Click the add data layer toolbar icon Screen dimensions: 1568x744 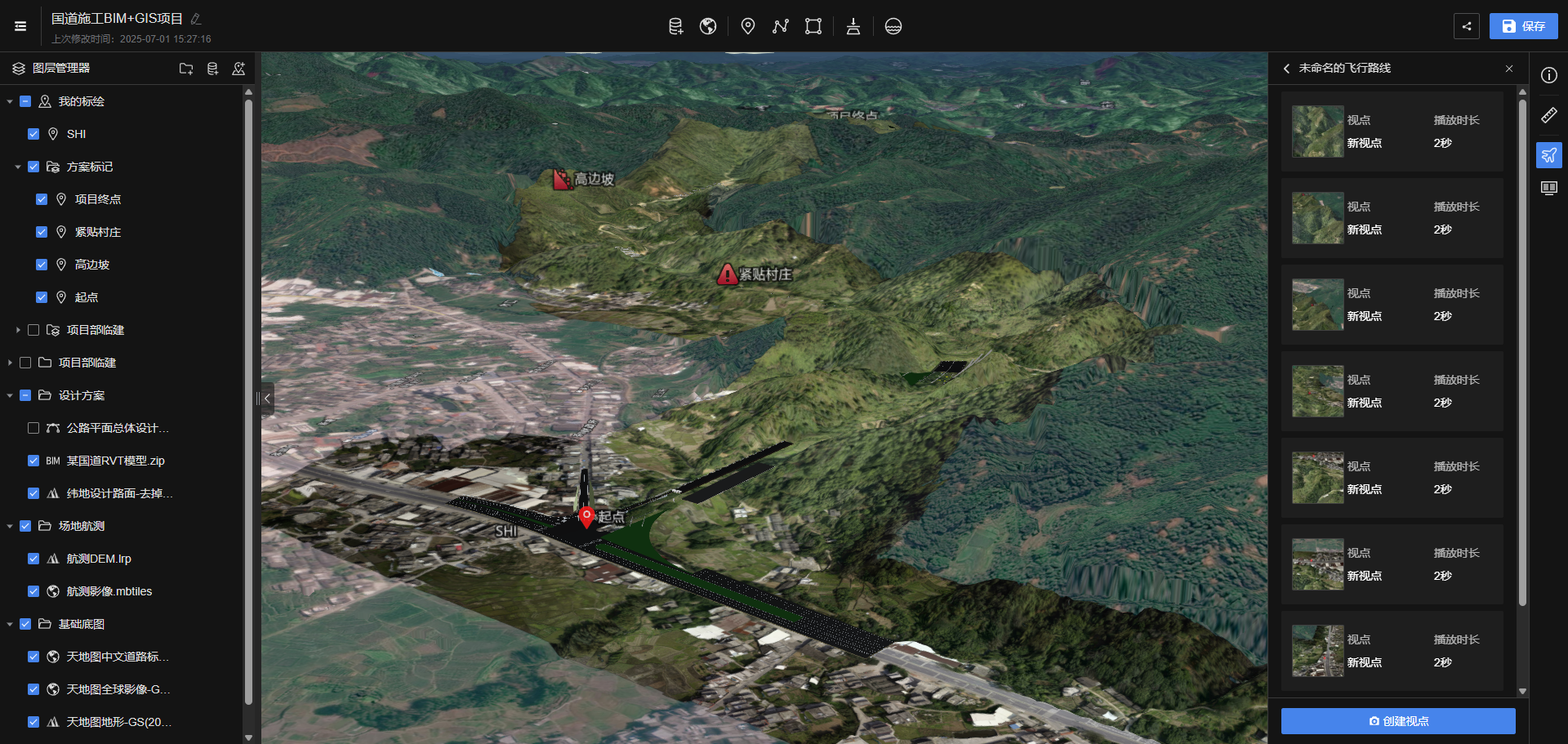pos(675,26)
